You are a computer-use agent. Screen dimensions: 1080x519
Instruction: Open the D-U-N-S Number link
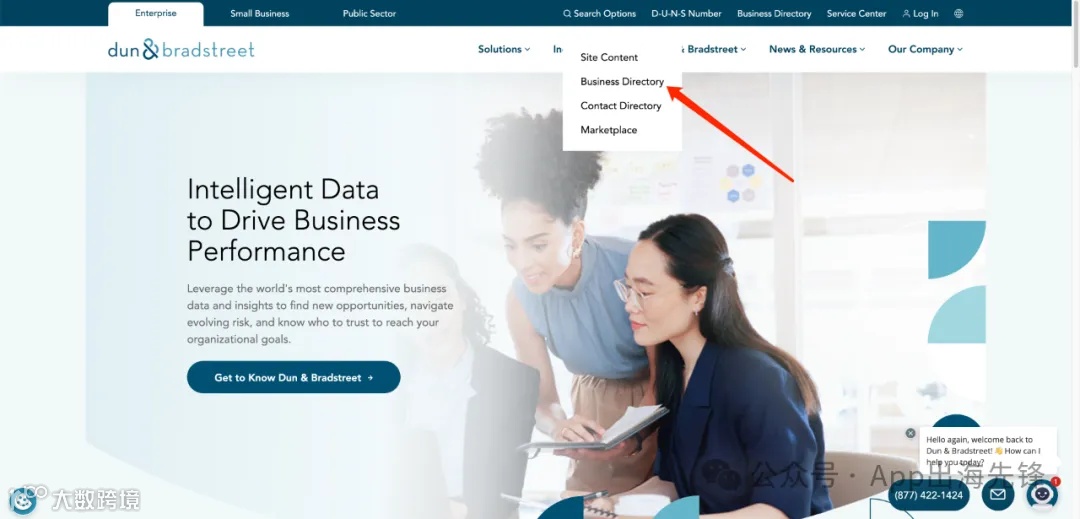point(686,13)
